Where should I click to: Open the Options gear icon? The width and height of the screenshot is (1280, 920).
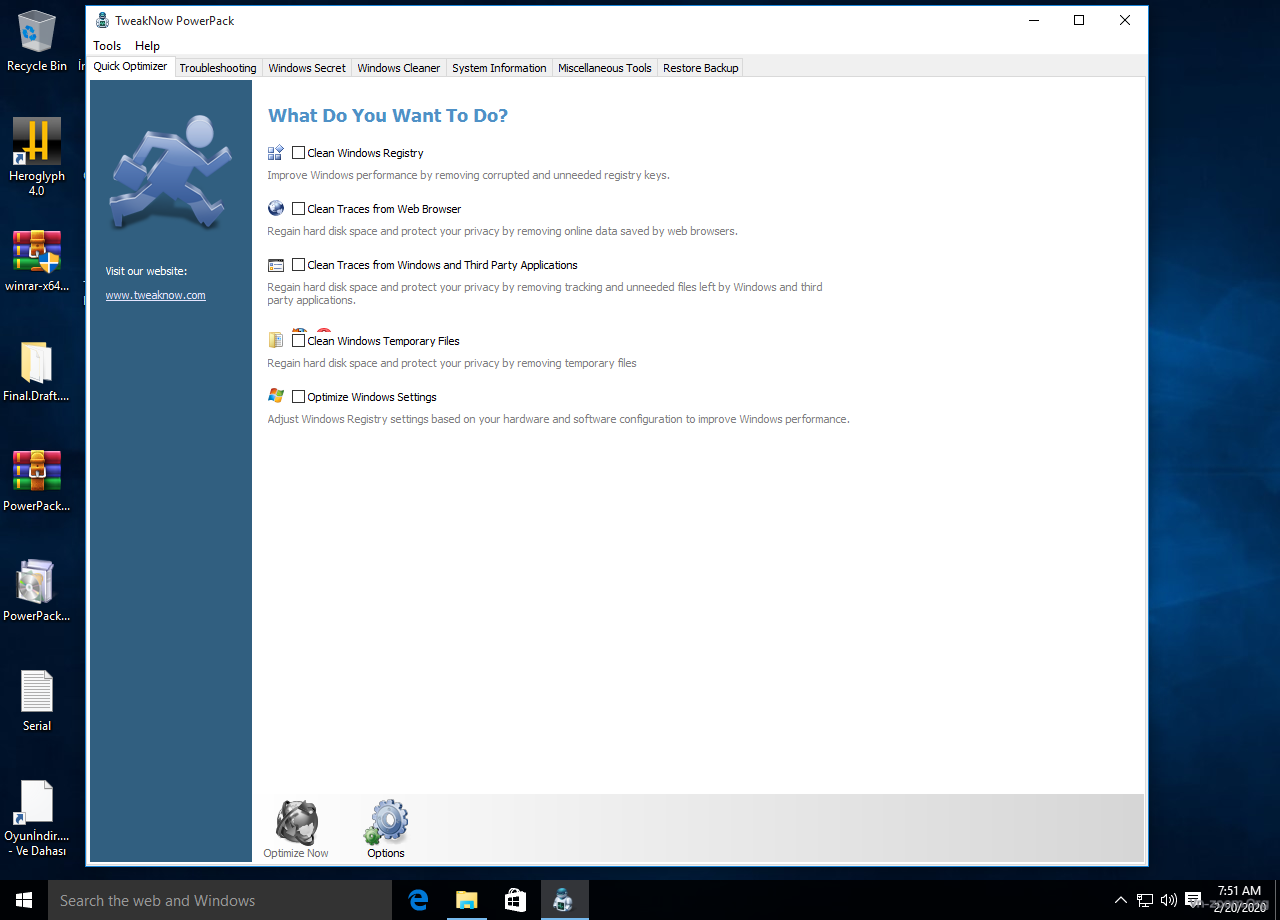tap(386, 824)
